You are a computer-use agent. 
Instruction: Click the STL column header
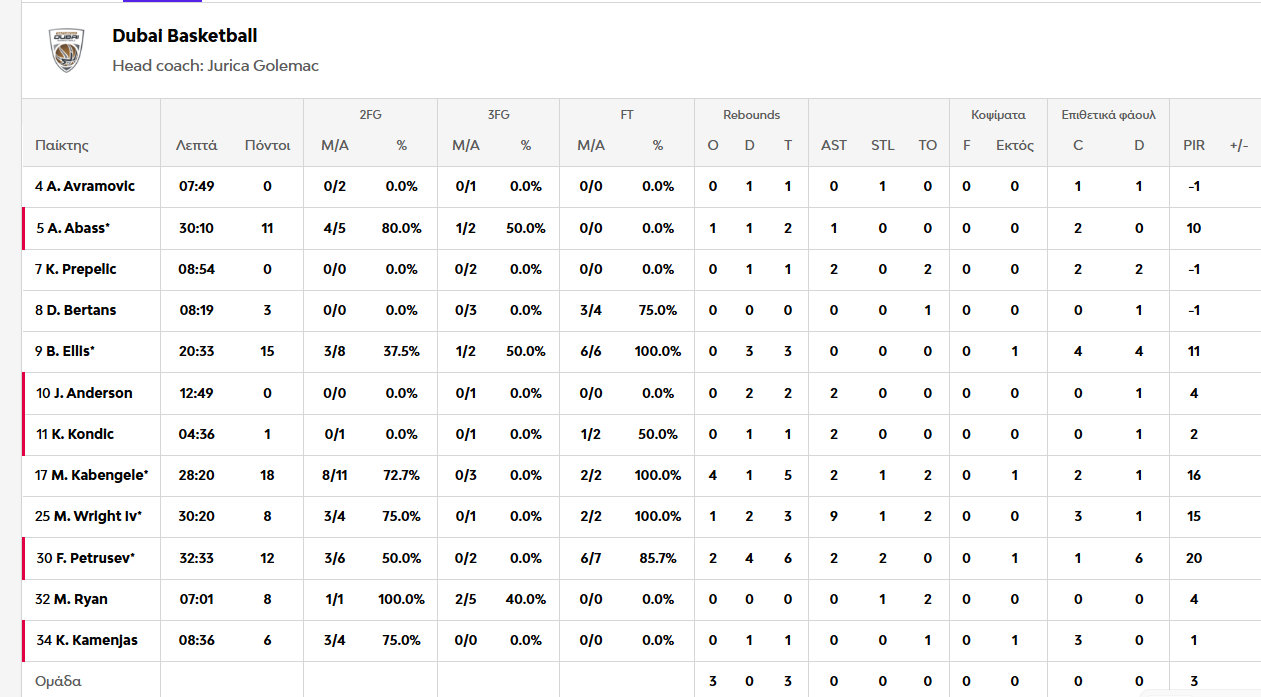[882, 145]
